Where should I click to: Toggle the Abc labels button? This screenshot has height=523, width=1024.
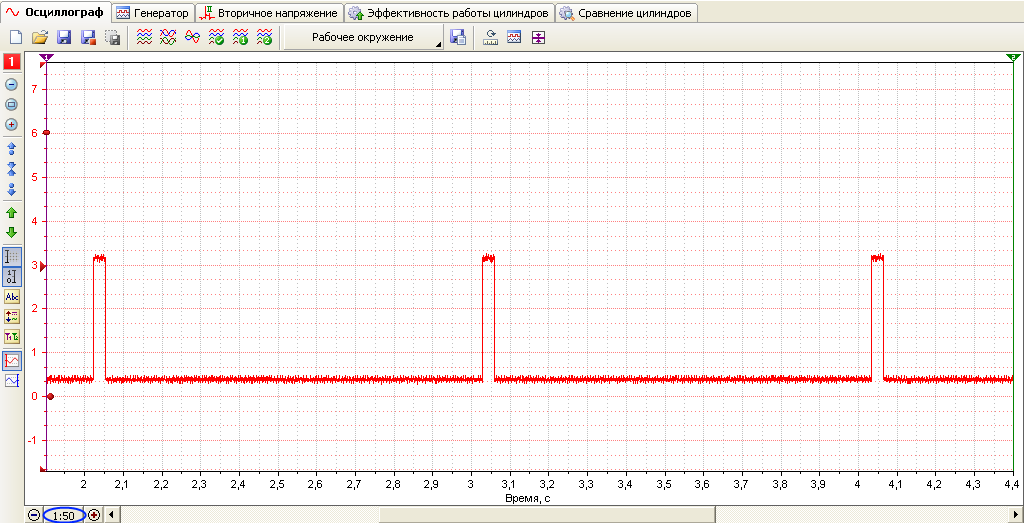click(12, 297)
